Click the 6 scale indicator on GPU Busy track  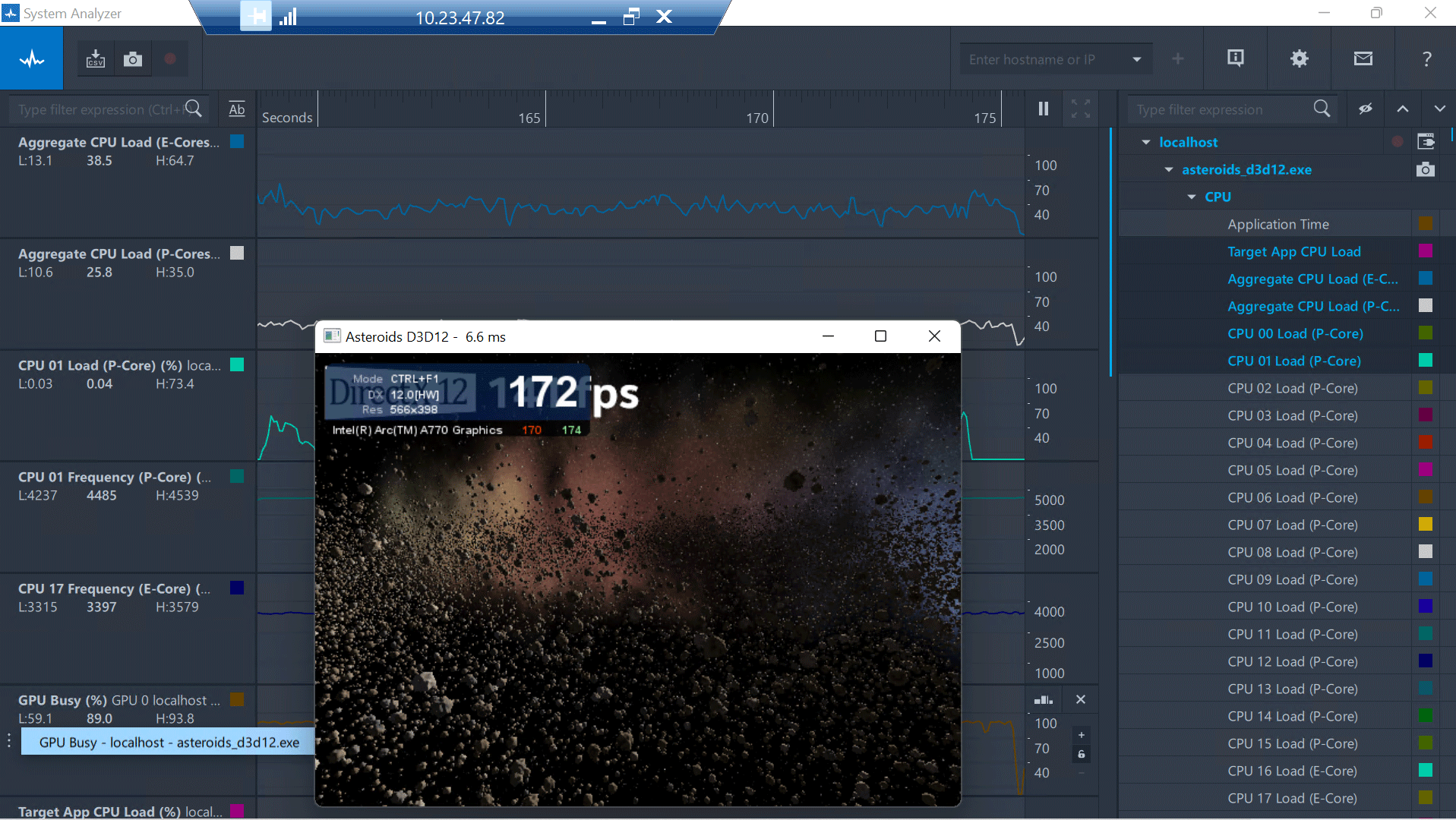[x=1082, y=754]
